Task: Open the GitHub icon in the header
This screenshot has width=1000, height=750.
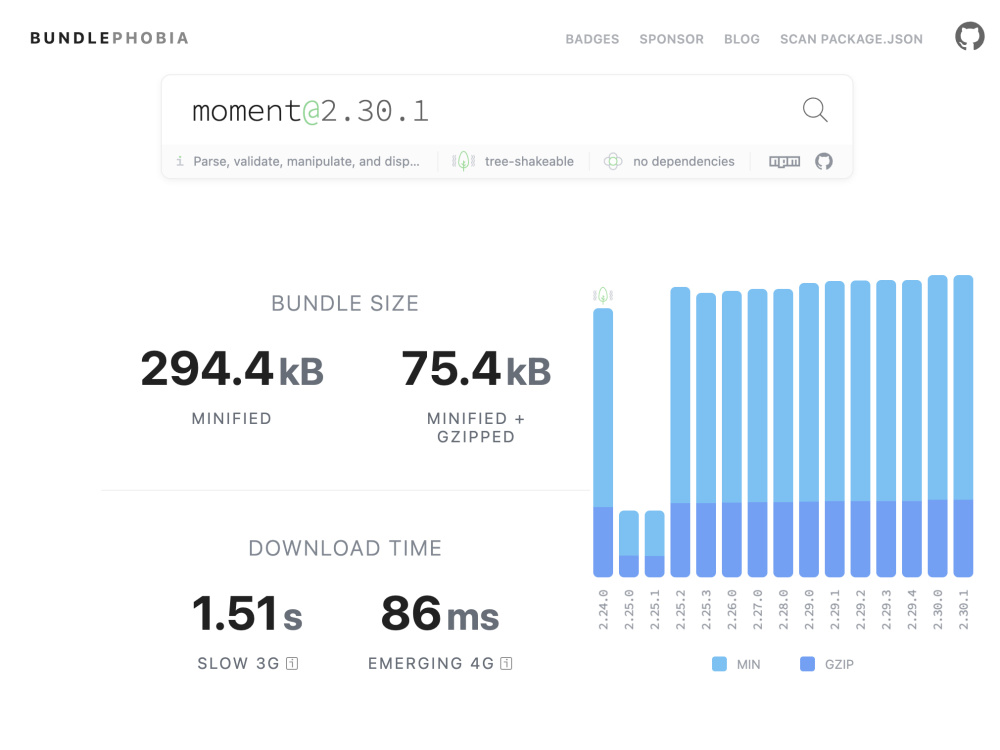Action: pos(969,36)
